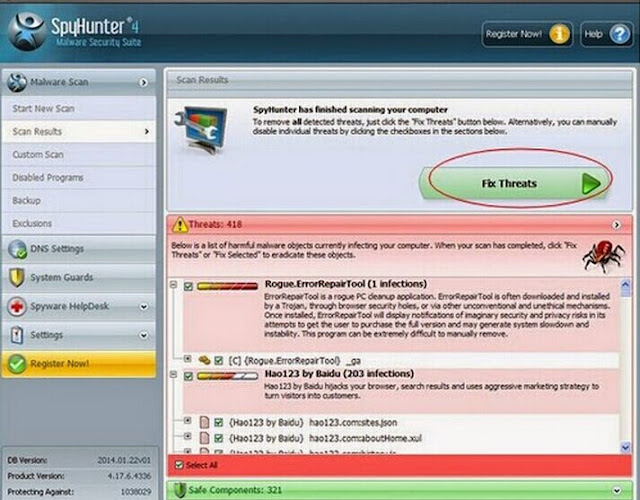Click the Fix Threats button
Screen dimensions: 640x500
pyautogui.click(x=514, y=184)
